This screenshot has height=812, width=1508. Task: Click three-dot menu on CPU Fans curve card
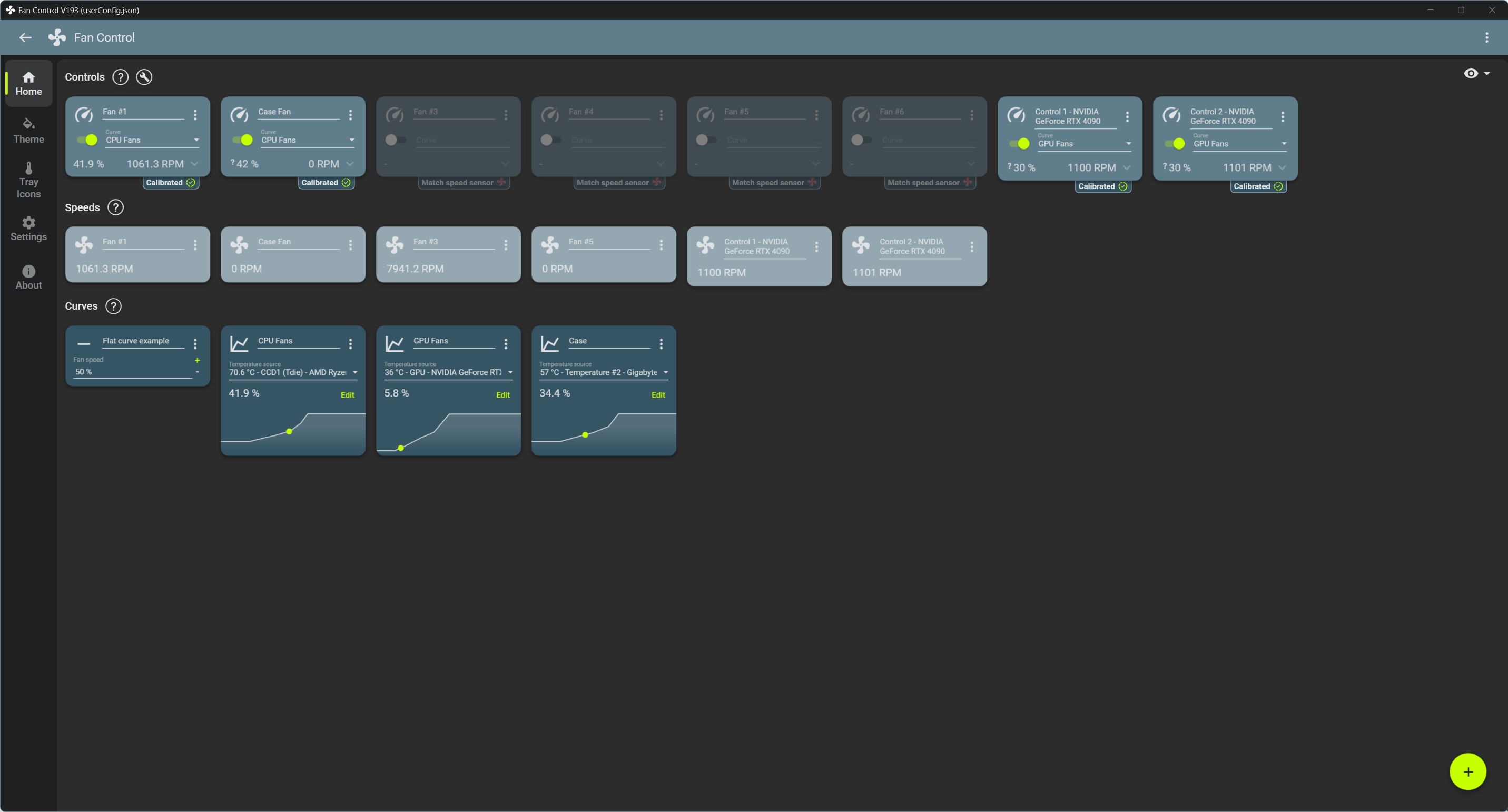tap(352, 342)
